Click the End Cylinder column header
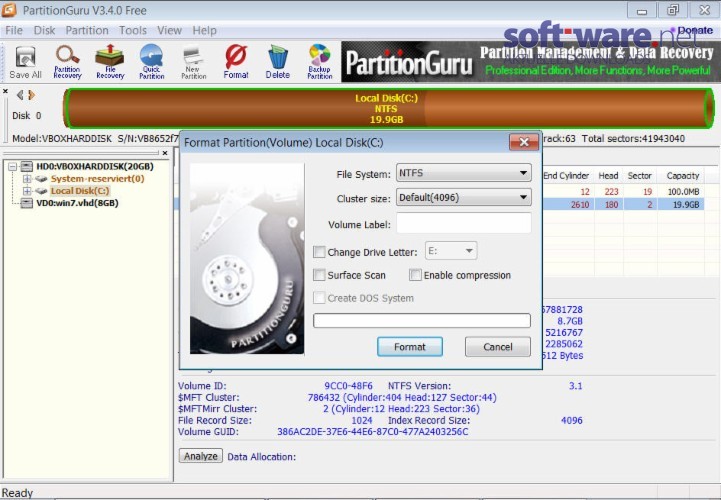This screenshot has height=500, width=721. pyautogui.click(x=566, y=176)
